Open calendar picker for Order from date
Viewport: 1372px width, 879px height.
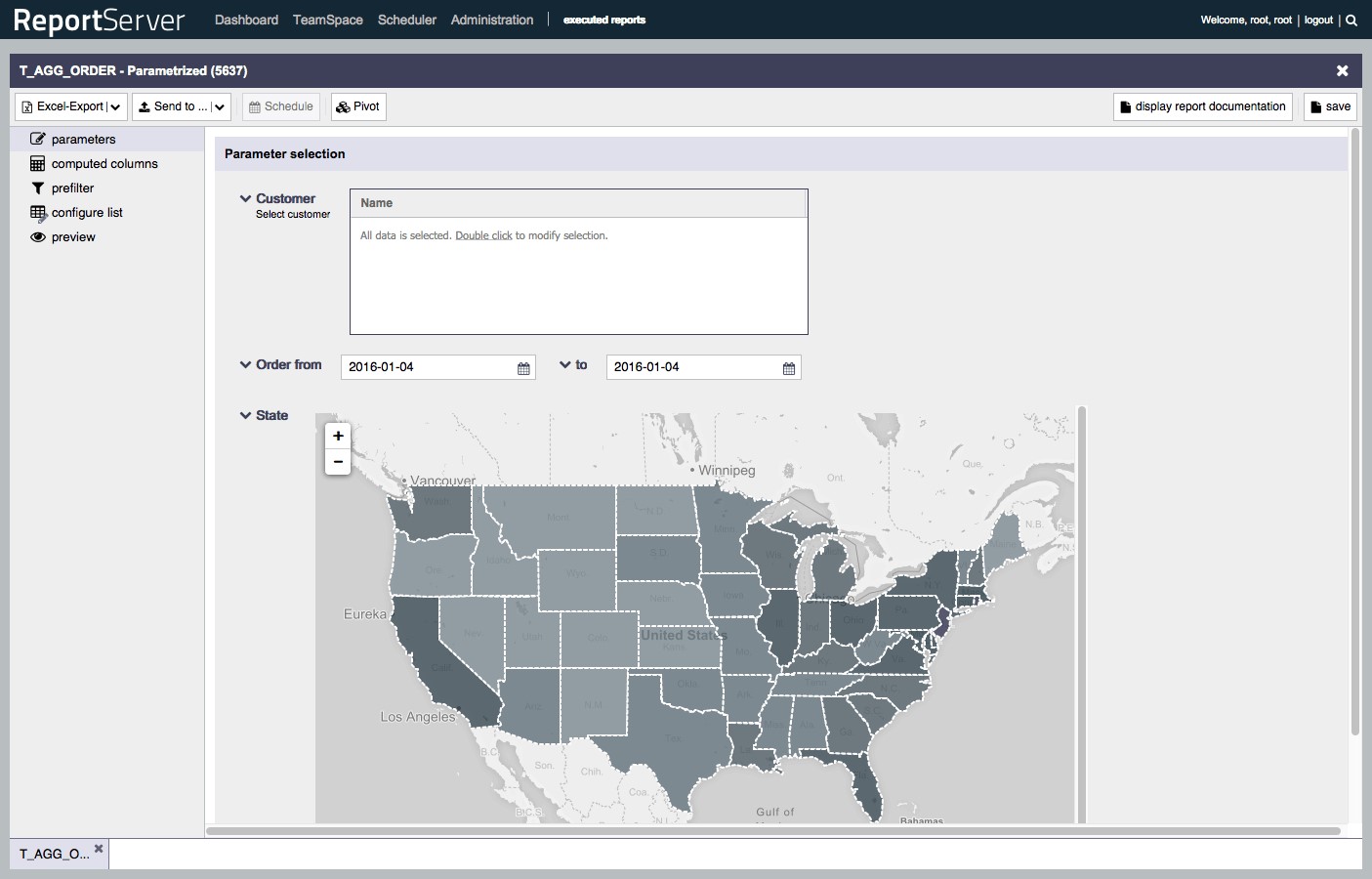coord(523,368)
